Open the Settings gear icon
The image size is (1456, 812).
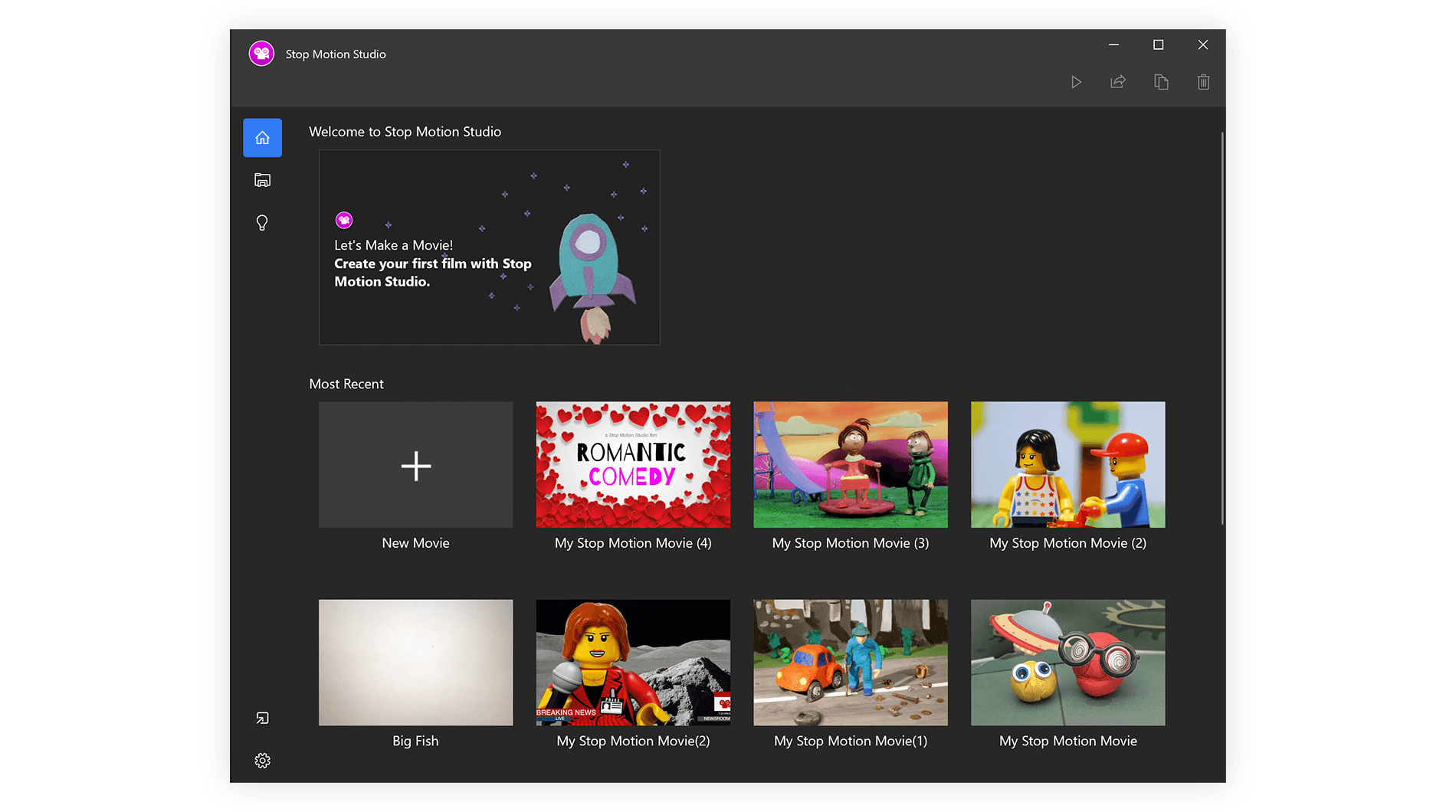[x=262, y=761]
